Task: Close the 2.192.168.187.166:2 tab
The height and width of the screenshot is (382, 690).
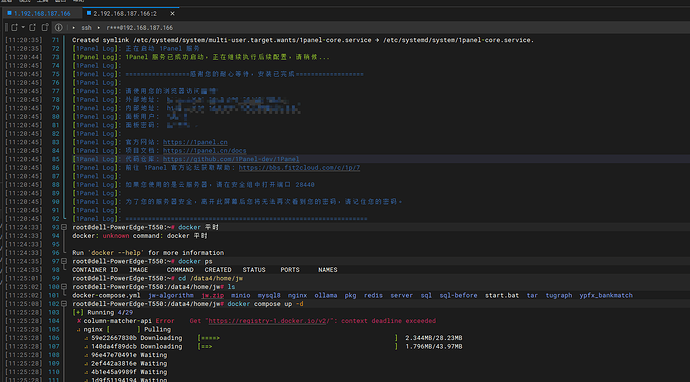Action: (172, 14)
